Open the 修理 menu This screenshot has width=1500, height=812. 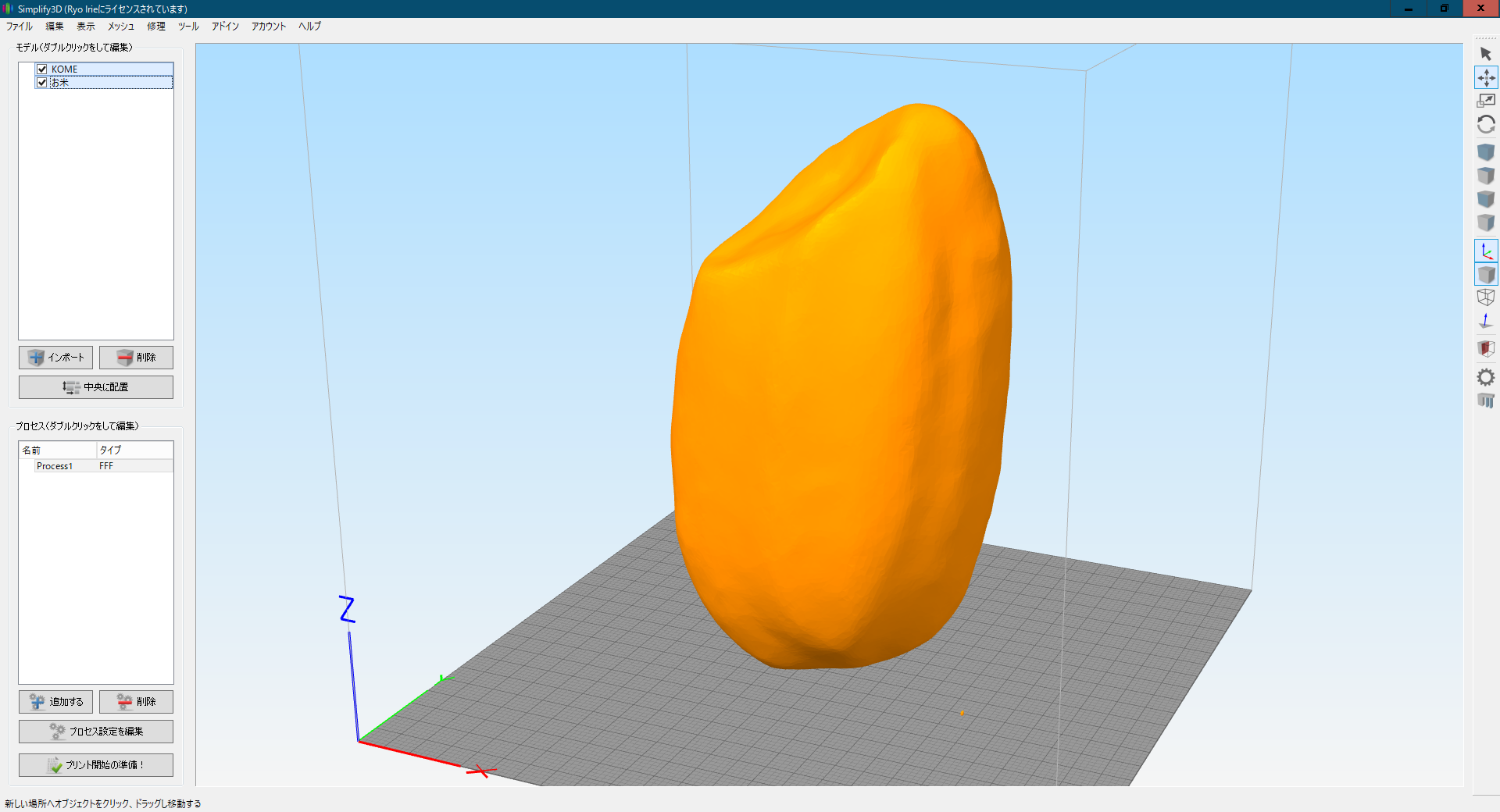[156, 27]
